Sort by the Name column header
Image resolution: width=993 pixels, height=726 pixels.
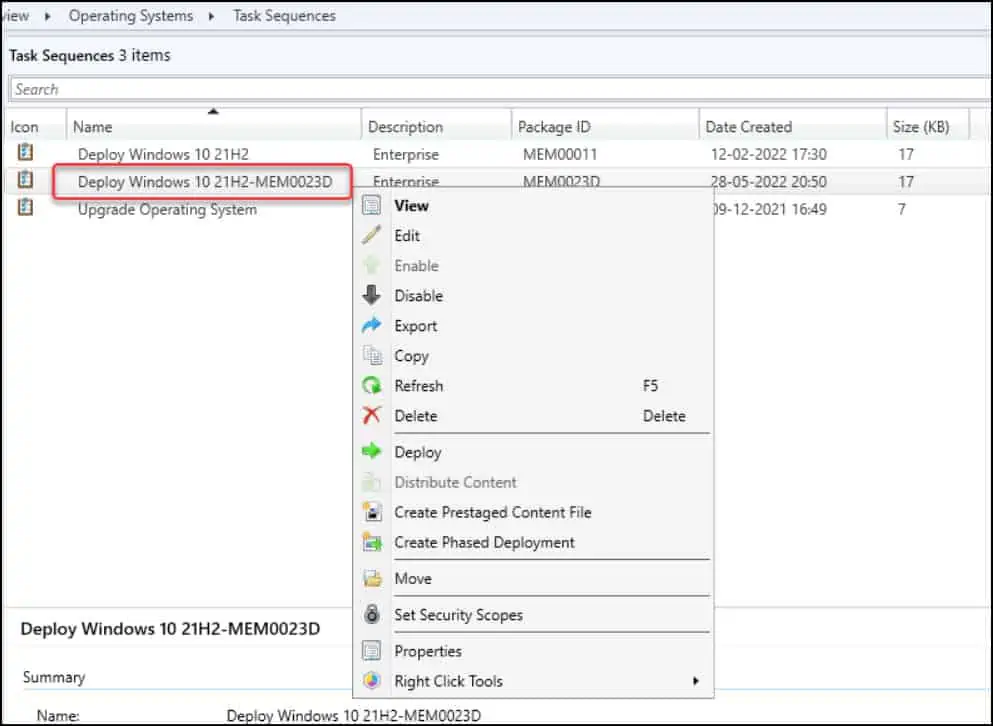pyautogui.click(x=213, y=127)
